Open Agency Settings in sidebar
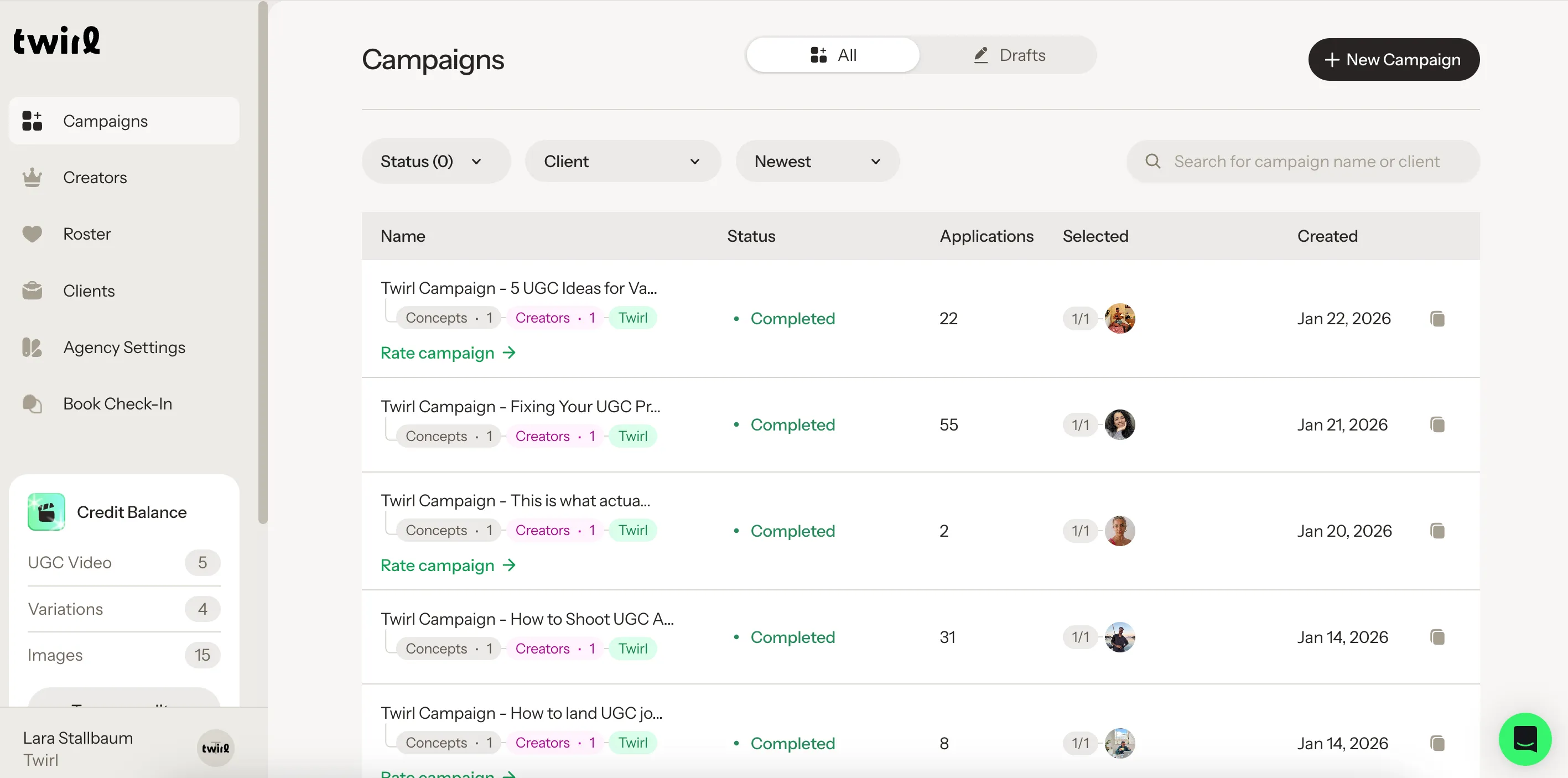 tap(124, 347)
